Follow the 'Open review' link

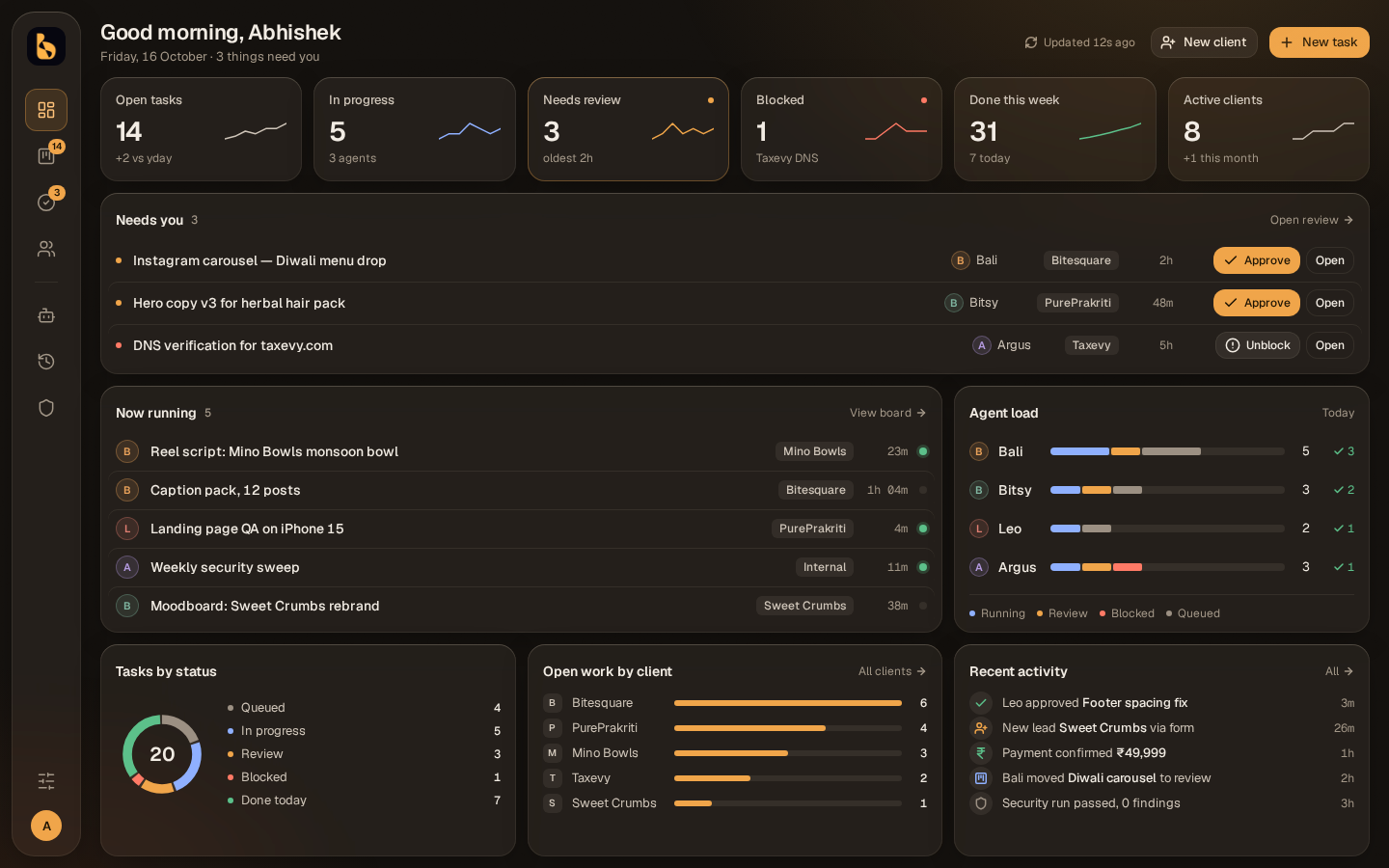[x=1312, y=220]
